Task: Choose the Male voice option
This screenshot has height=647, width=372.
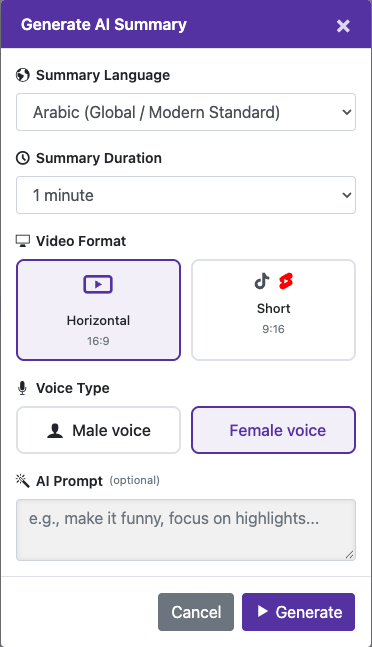Action: click(99, 430)
